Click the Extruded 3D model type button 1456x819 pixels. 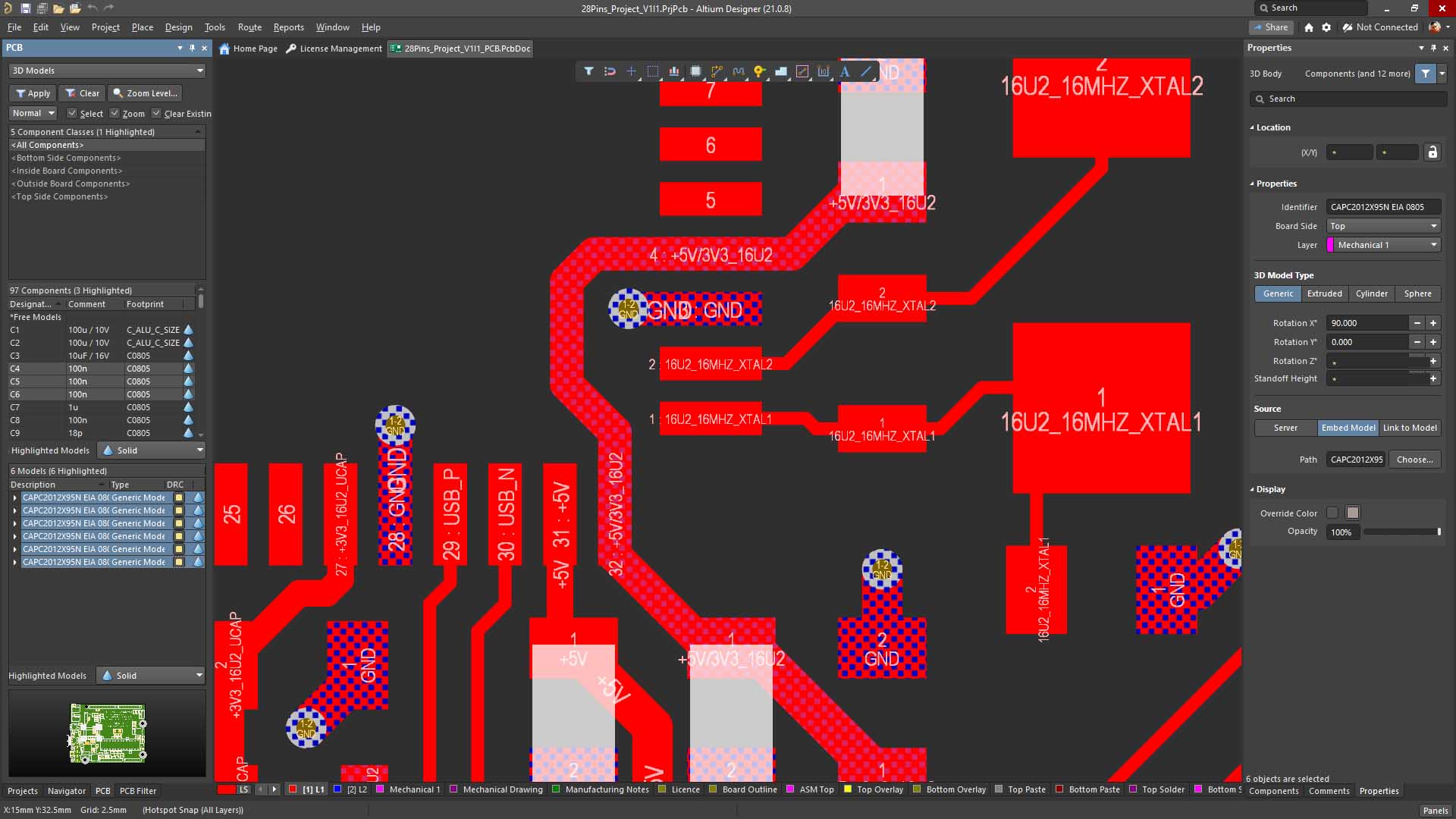tap(1325, 293)
